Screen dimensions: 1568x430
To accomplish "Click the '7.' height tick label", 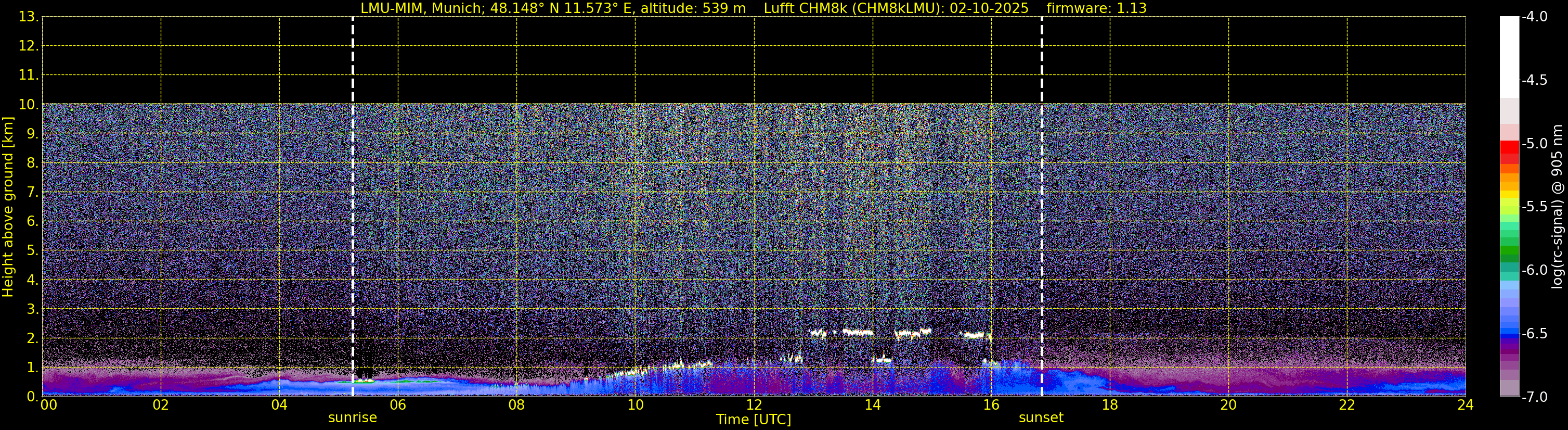I will [32, 193].
